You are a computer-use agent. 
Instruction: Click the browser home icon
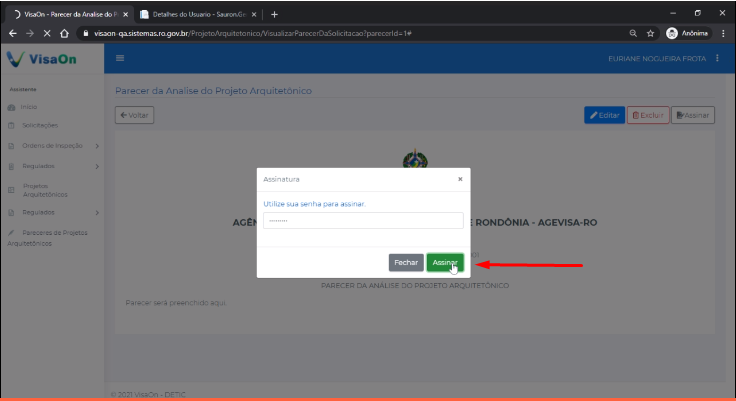pyautogui.click(x=64, y=33)
